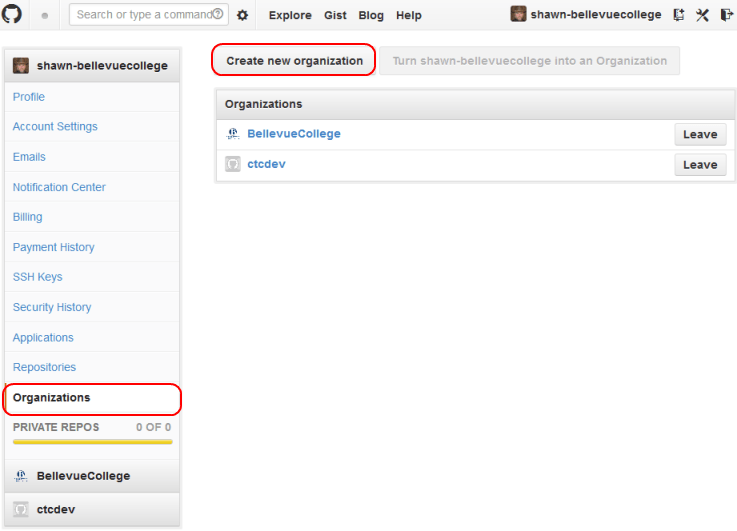Go to Gist in top navigation
Screen dimensions: 737x531
[335, 16]
